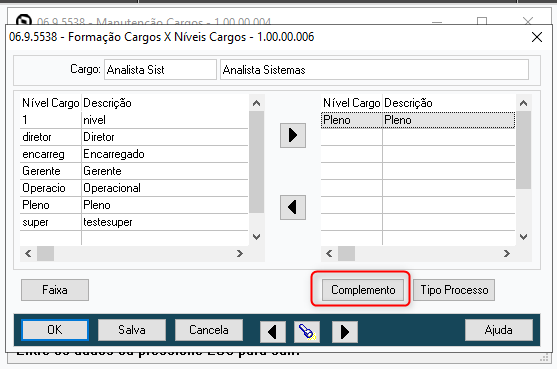557x369 pixels.
Task: Click right list horizontal scroll-left arrow
Action: (x=329, y=254)
